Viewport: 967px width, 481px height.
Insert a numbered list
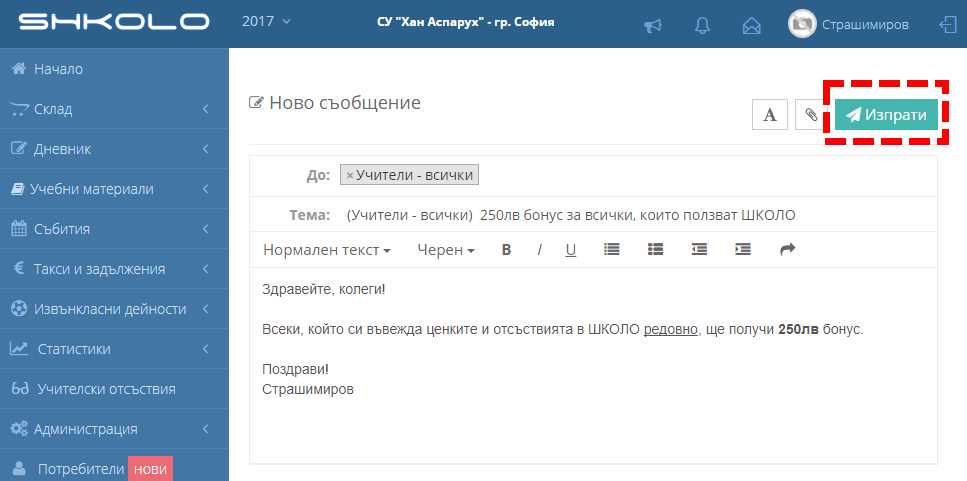[655, 249]
